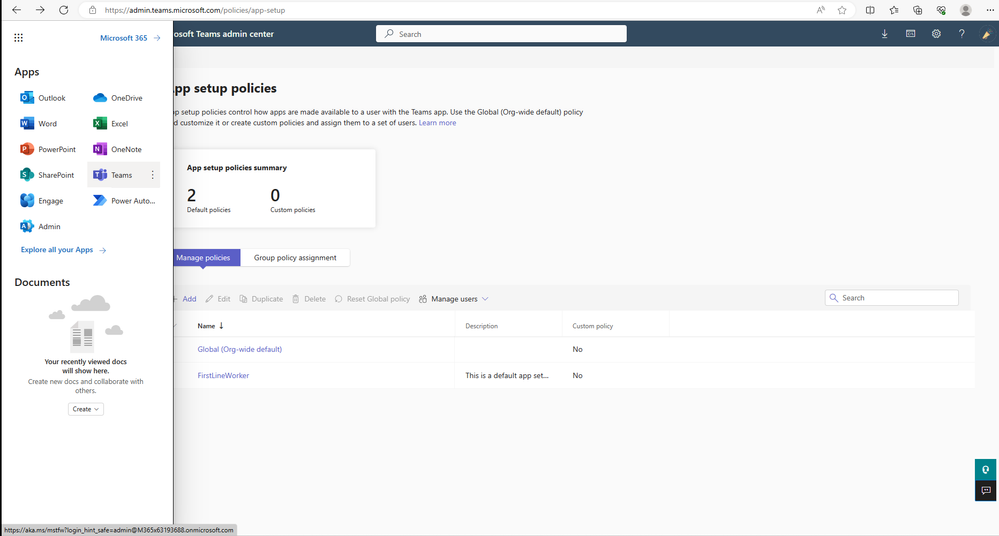Focus the admin center top Search box
The image size is (999, 536).
pyautogui.click(x=501, y=34)
